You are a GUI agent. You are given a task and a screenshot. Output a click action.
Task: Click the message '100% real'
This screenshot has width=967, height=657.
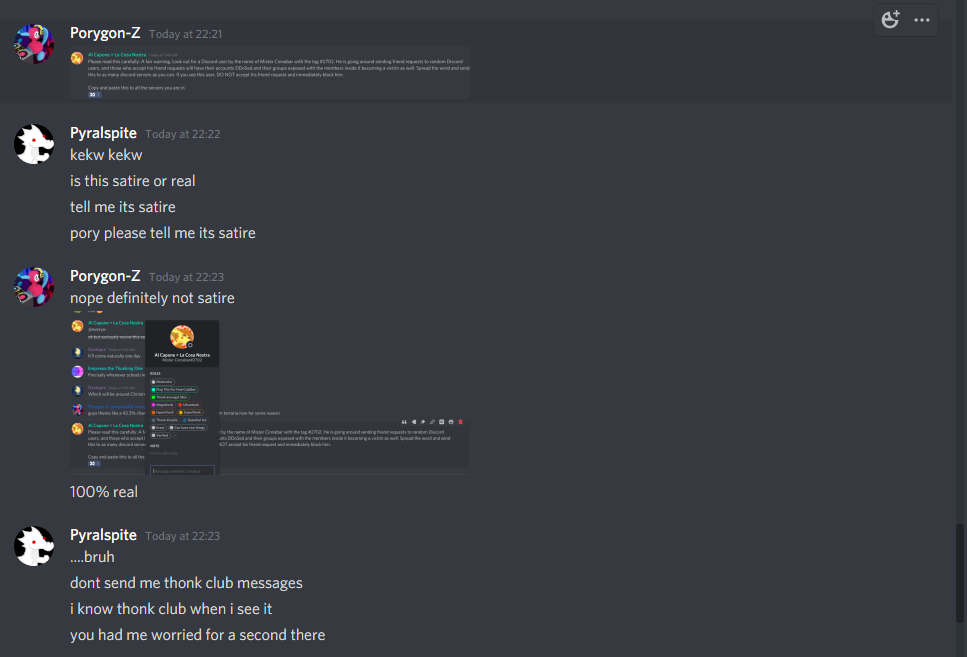(104, 492)
